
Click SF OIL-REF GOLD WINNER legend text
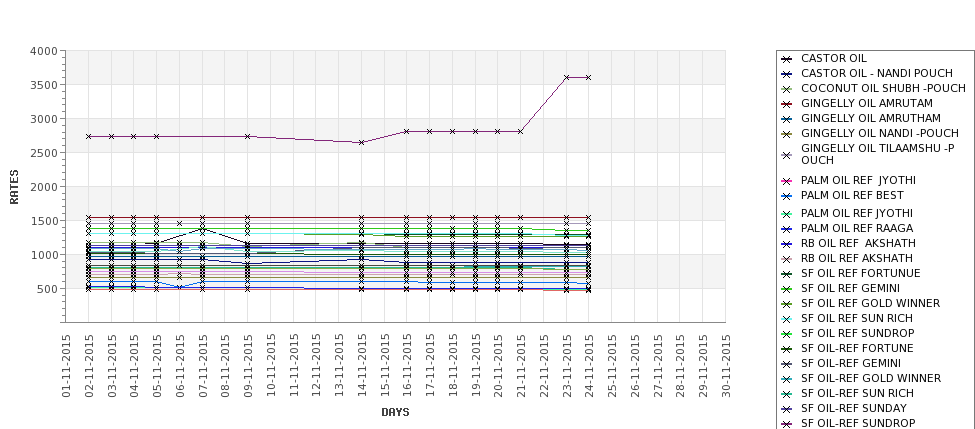871,378
